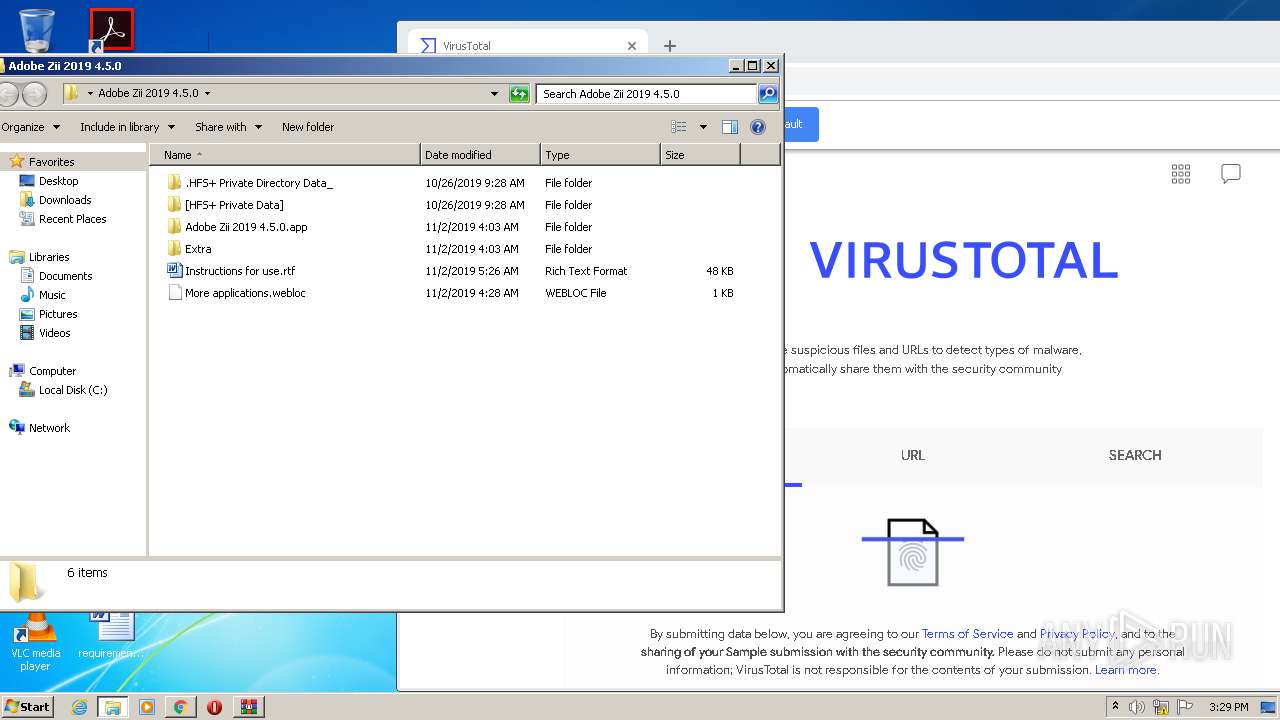Open Opera browser from taskbar
This screenshot has height=720, width=1280.
214,707
